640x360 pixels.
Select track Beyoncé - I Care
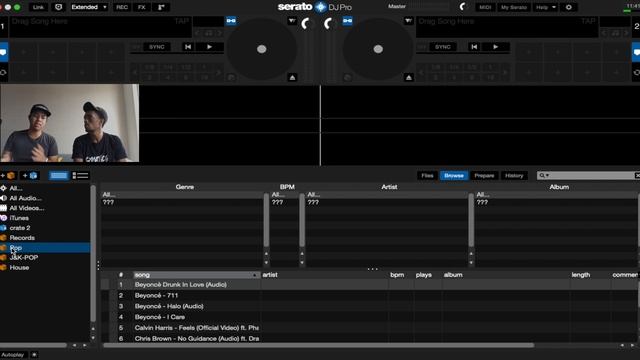pyautogui.click(x=160, y=317)
